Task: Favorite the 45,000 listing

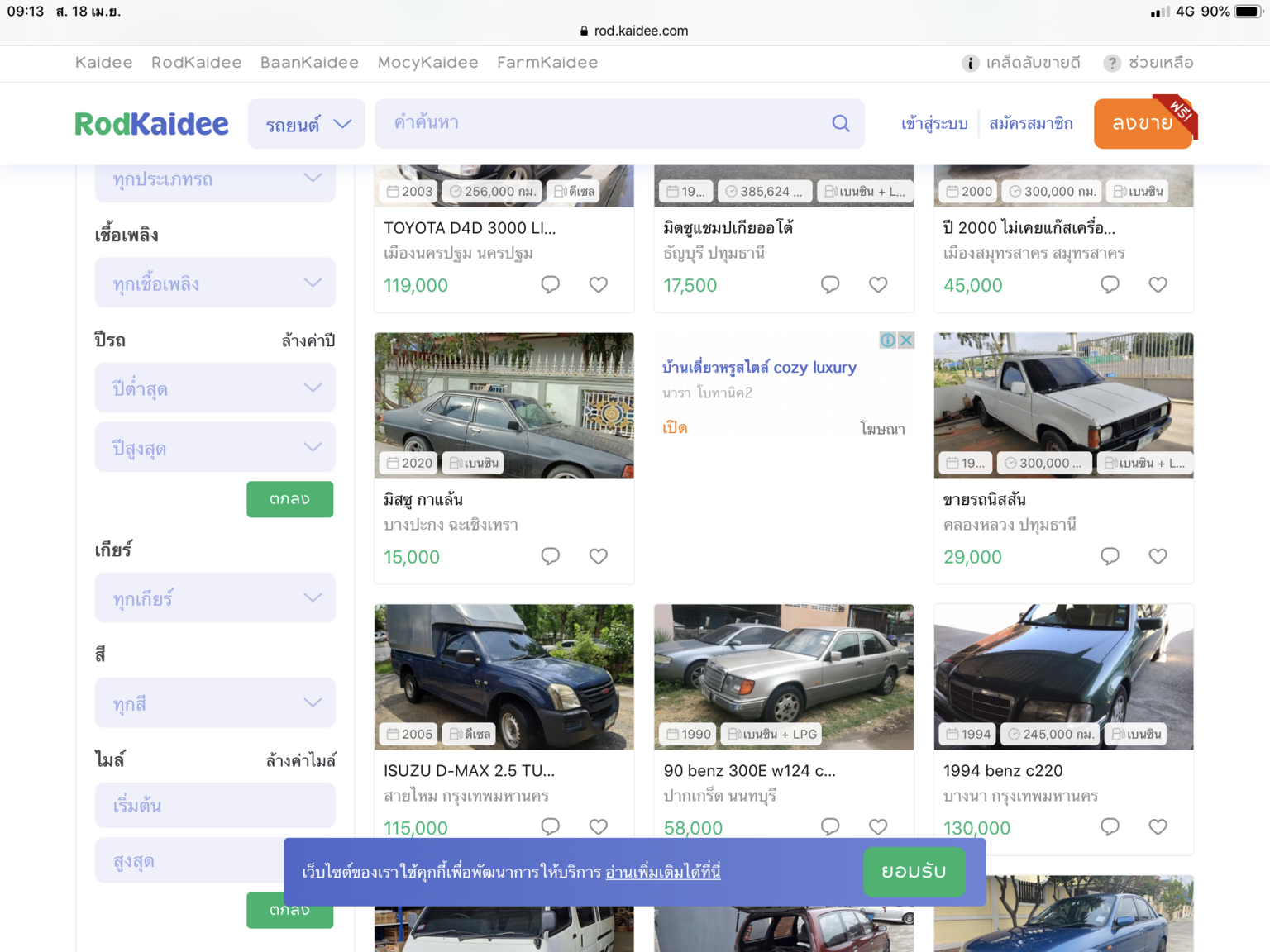Action: tap(1158, 284)
